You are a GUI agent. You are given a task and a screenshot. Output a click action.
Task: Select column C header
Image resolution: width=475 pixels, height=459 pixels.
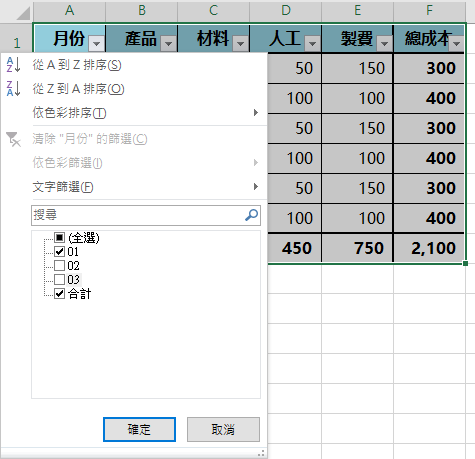coord(214,11)
